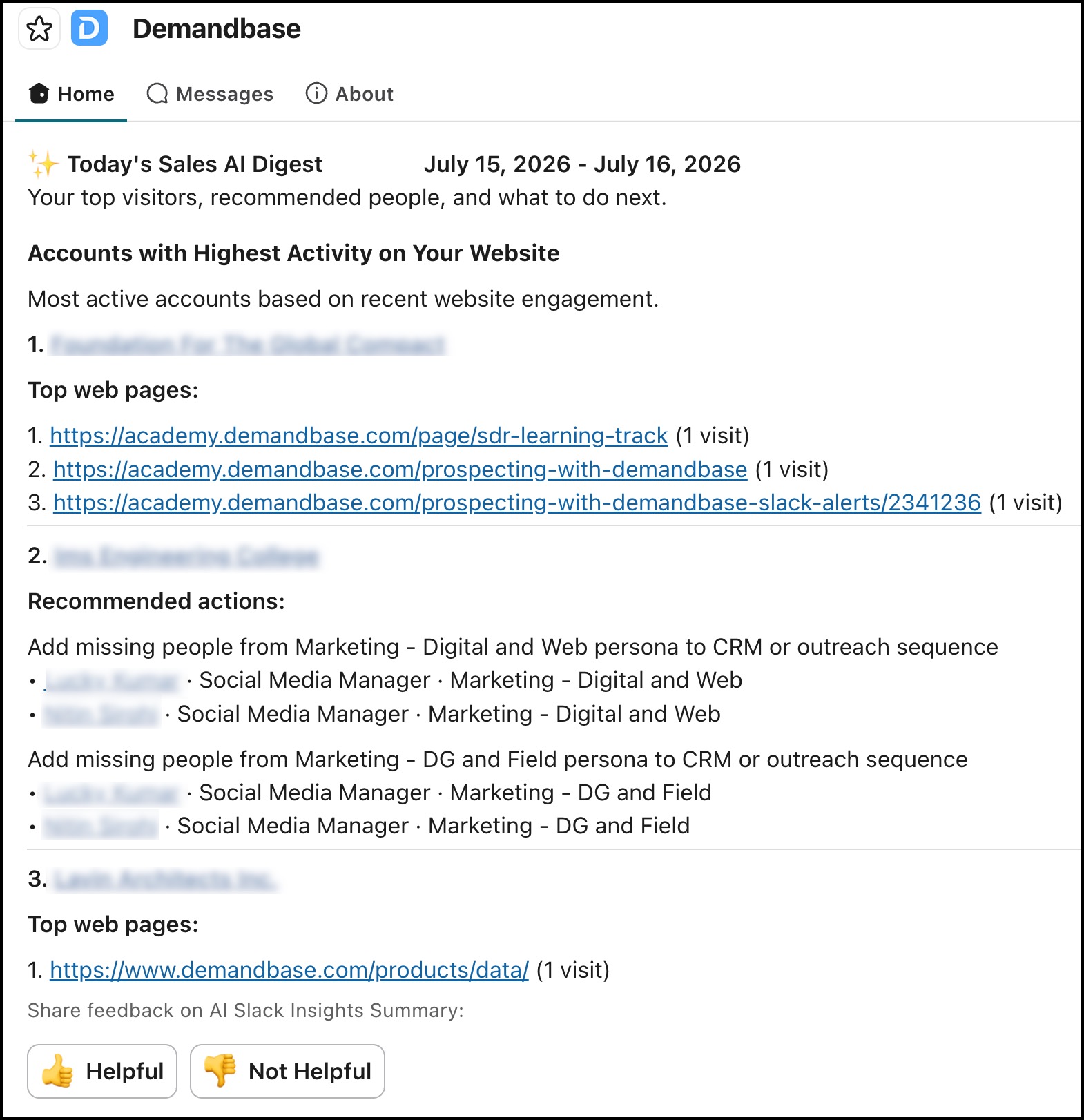Click the 'Recommended actions:' heading
Viewport: 1084px width, 1120px height.
pyautogui.click(x=156, y=601)
